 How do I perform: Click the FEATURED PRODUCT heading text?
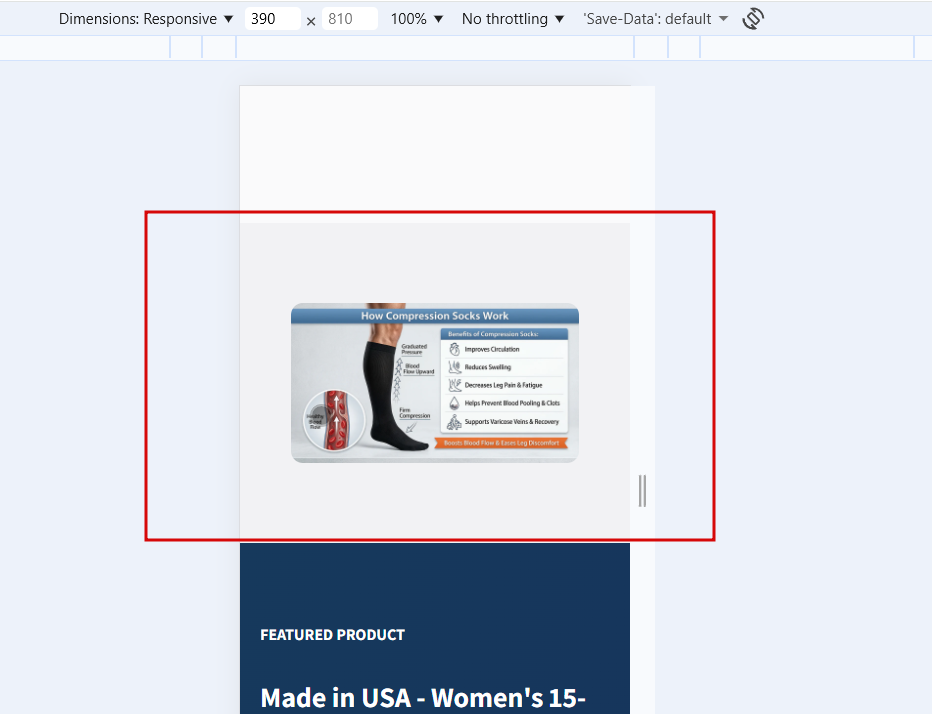coord(332,635)
